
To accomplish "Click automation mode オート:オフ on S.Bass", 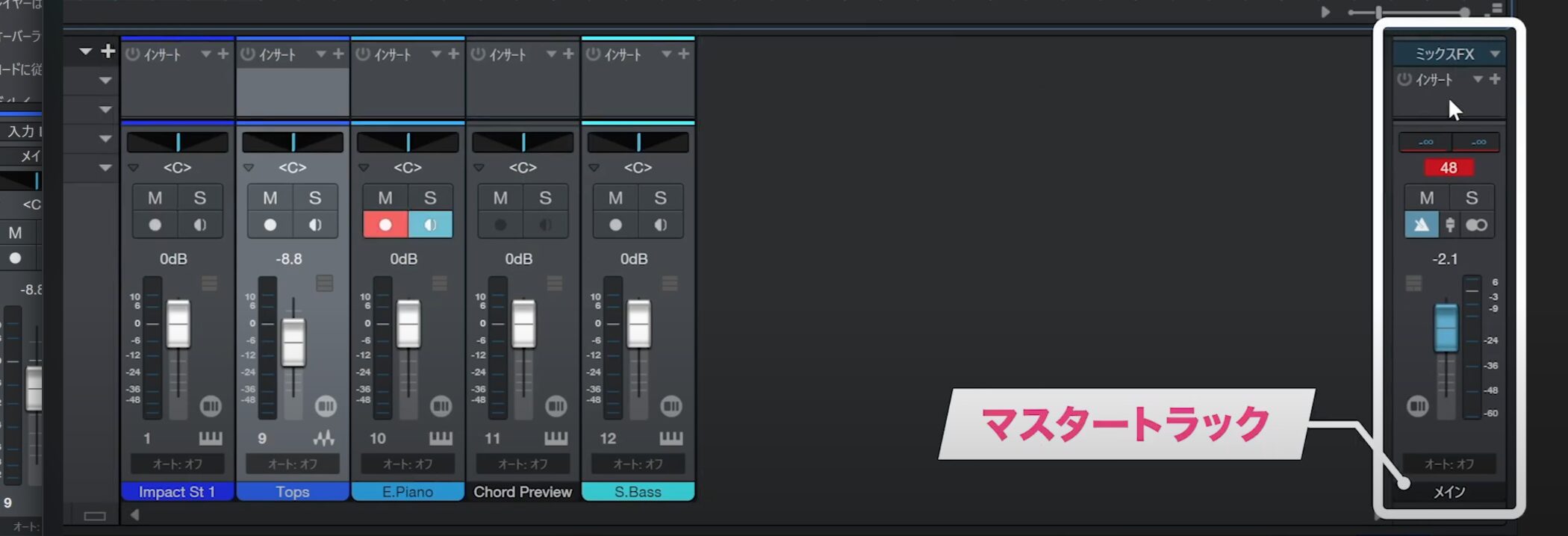I will coord(638,464).
